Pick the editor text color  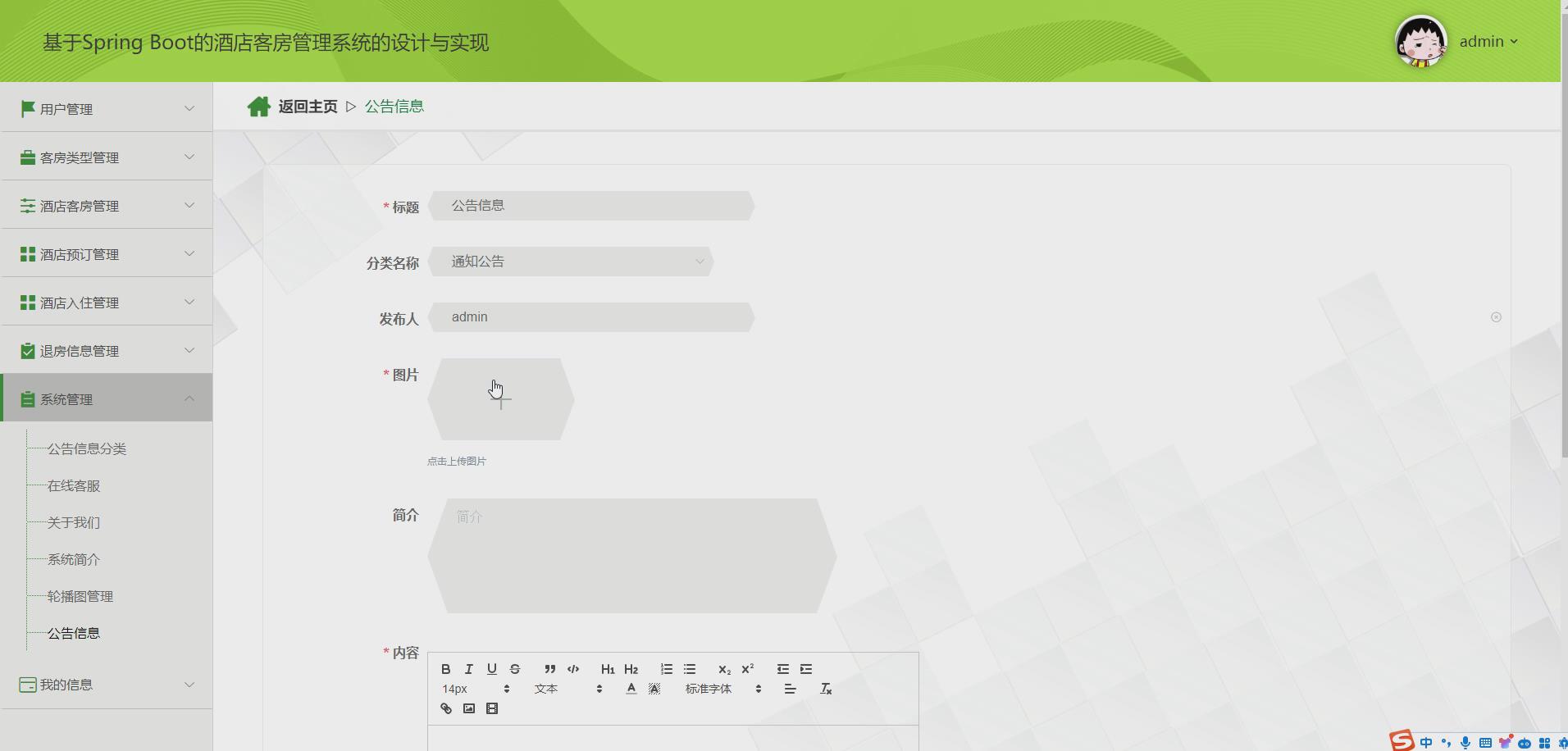(631, 689)
